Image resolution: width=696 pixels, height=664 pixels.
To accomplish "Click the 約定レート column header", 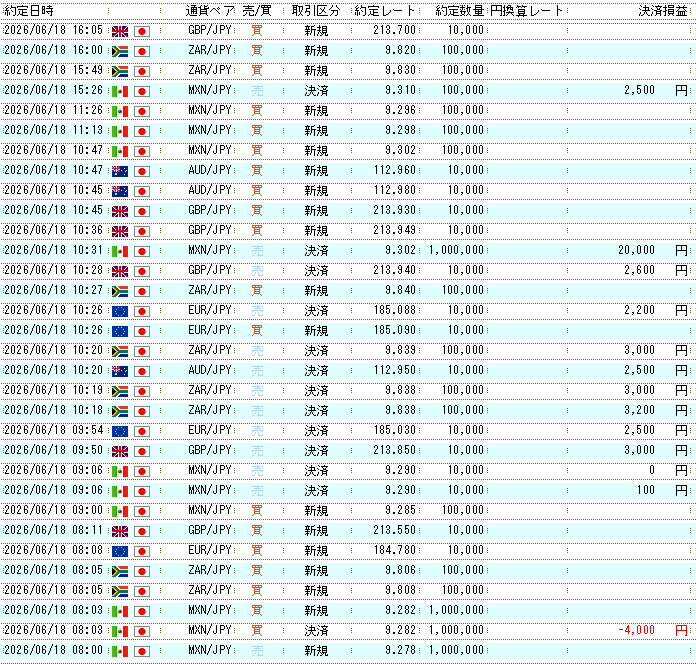I will pyautogui.click(x=385, y=11).
